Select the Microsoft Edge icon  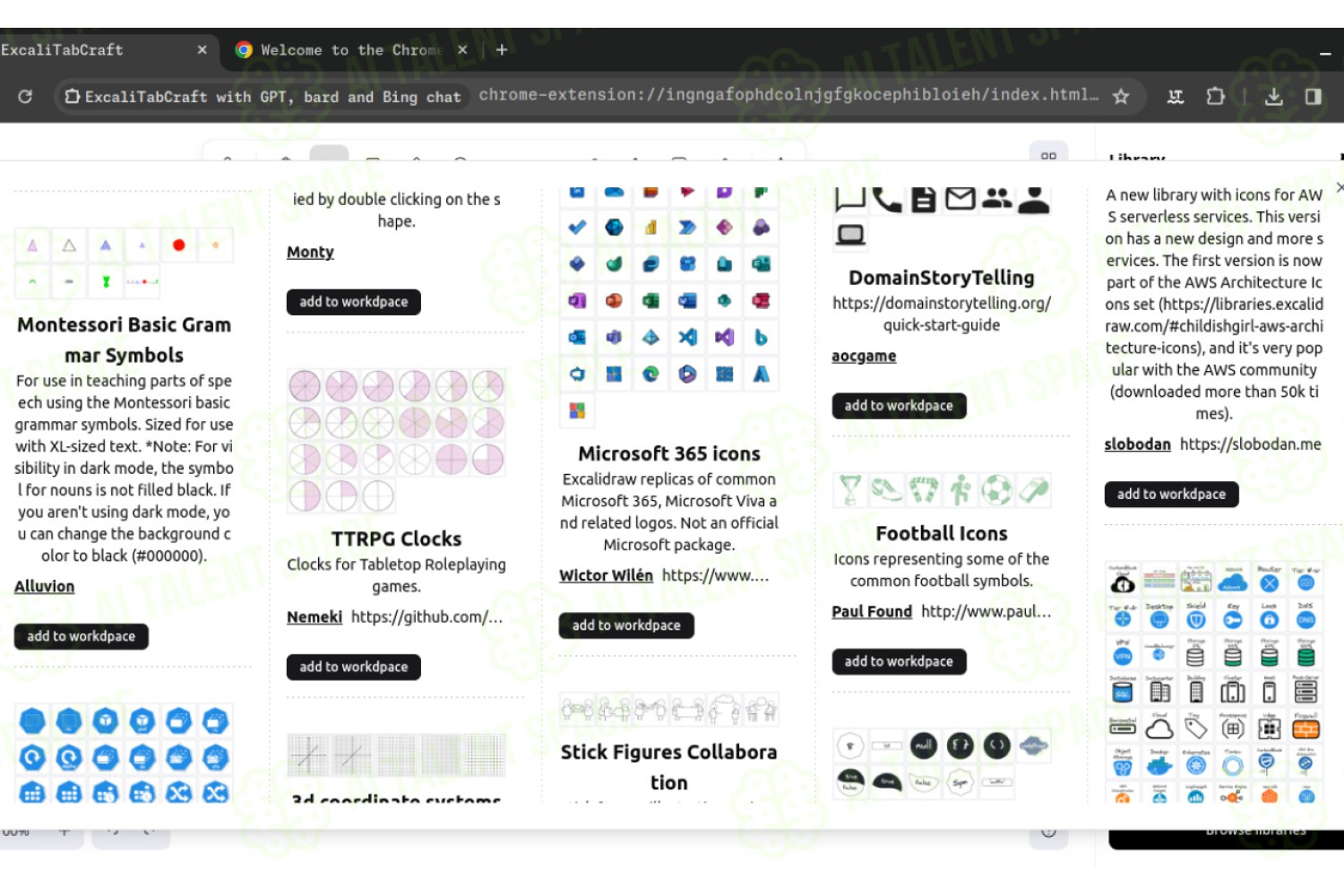coord(650,374)
